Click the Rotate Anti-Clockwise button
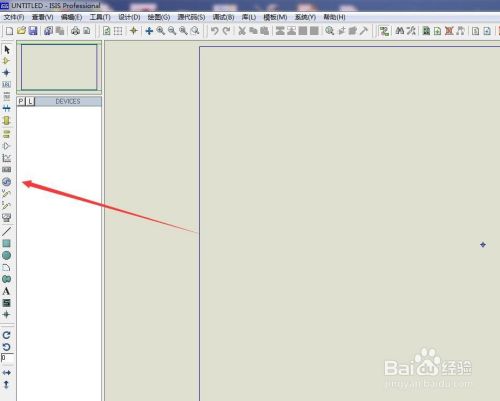 [x=6, y=347]
